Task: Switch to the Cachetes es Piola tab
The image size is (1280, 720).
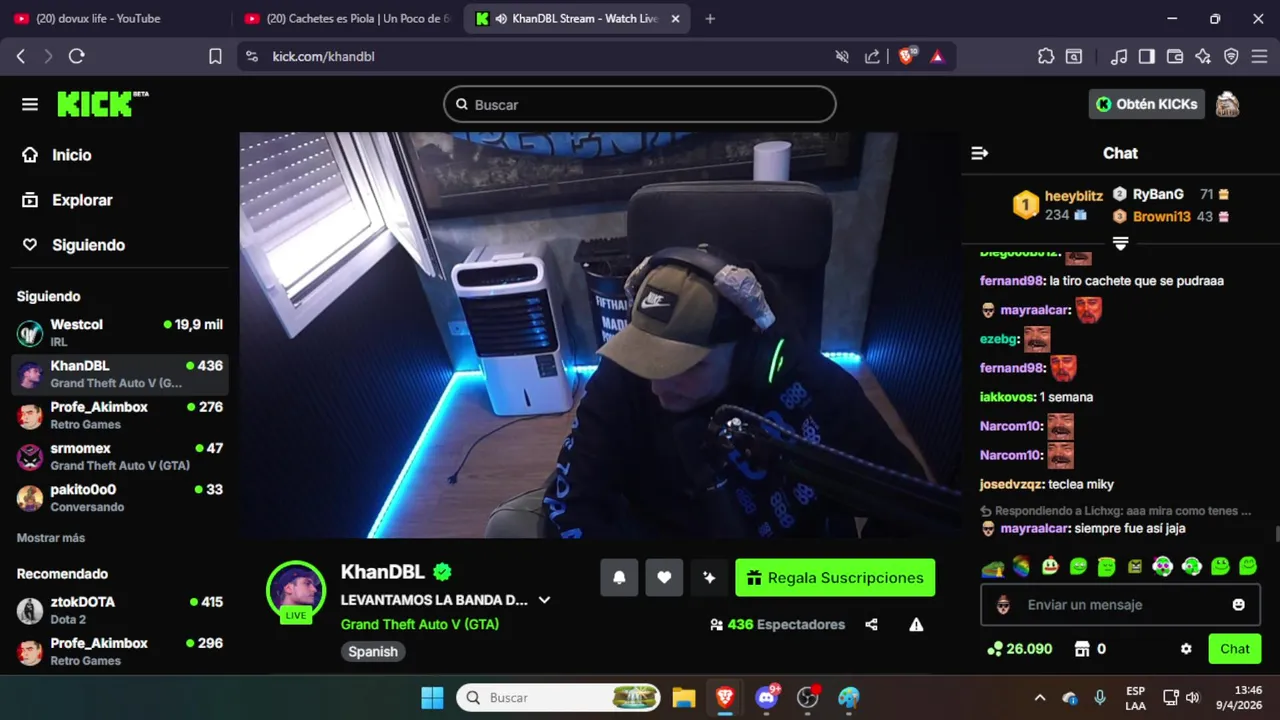Action: pos(347,18)
